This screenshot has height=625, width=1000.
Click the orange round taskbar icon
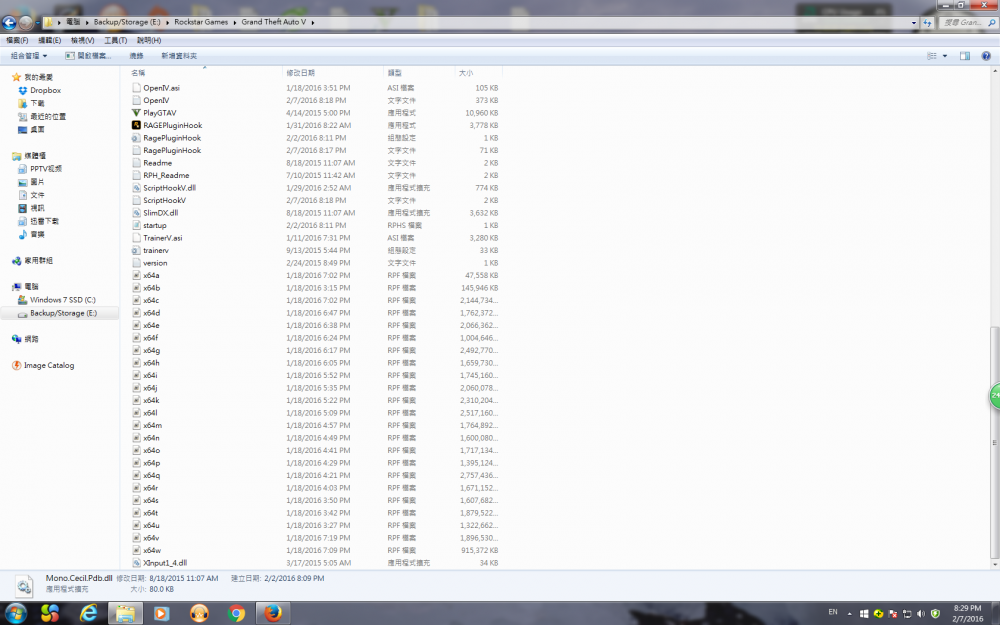[200, 614]
